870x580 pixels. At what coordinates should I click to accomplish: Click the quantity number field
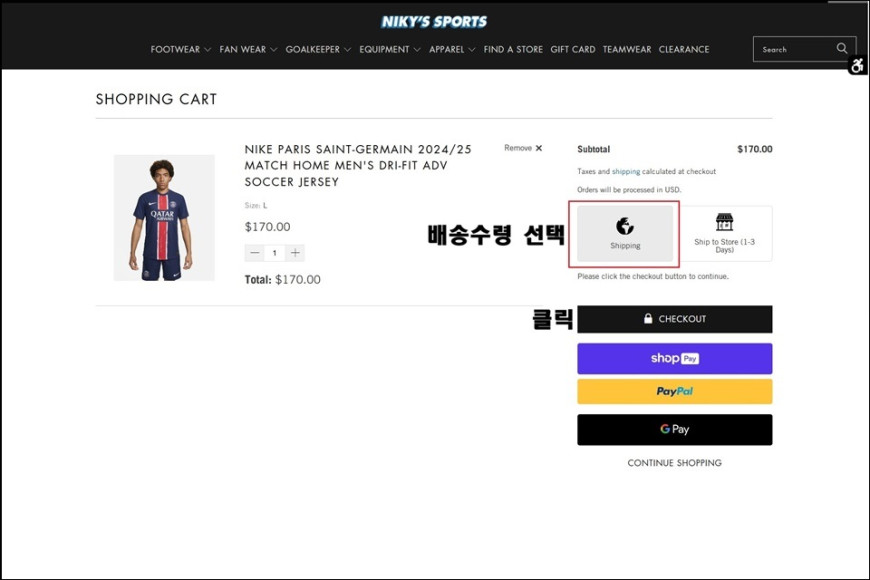(x=275, y=253)
